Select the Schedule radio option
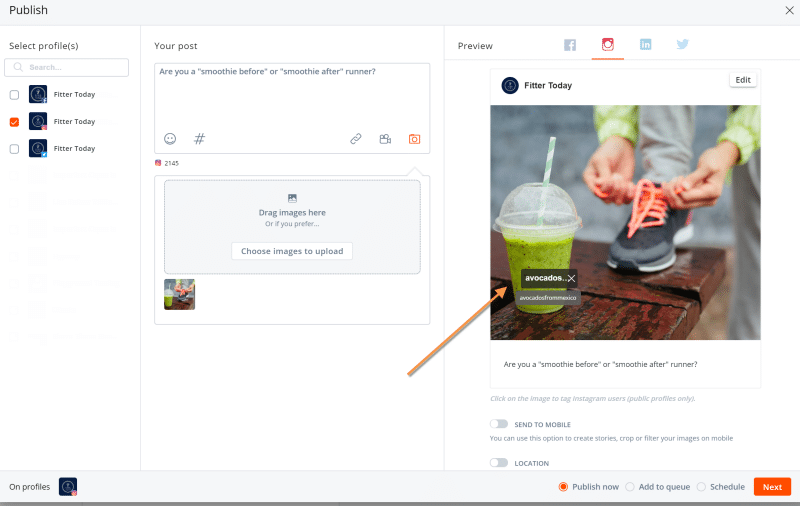 (x=701, y=487)
